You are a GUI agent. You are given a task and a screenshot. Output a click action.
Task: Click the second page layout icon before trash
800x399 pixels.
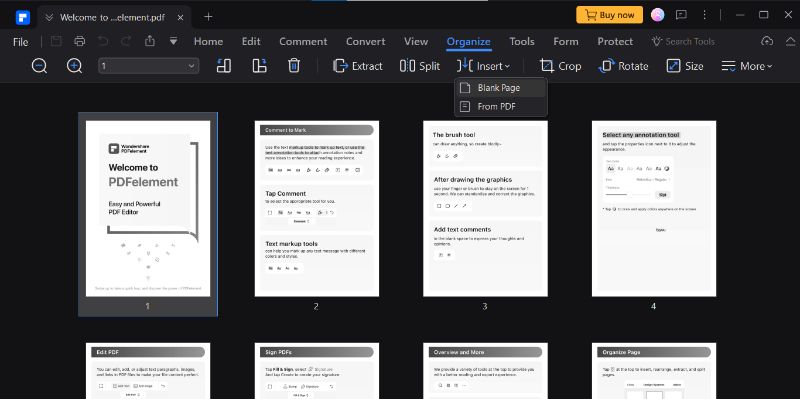pos(260,66)
